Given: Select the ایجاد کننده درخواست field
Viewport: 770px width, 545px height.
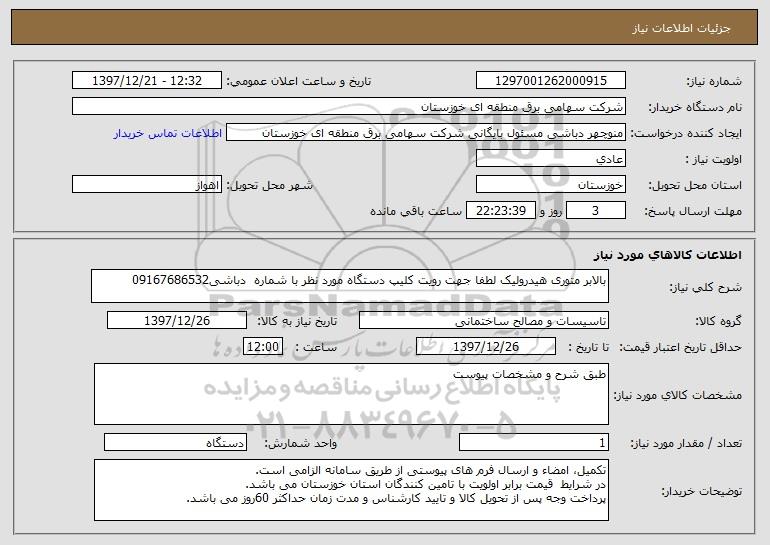Looking at the screenshot, I should [x=426, y=133].
